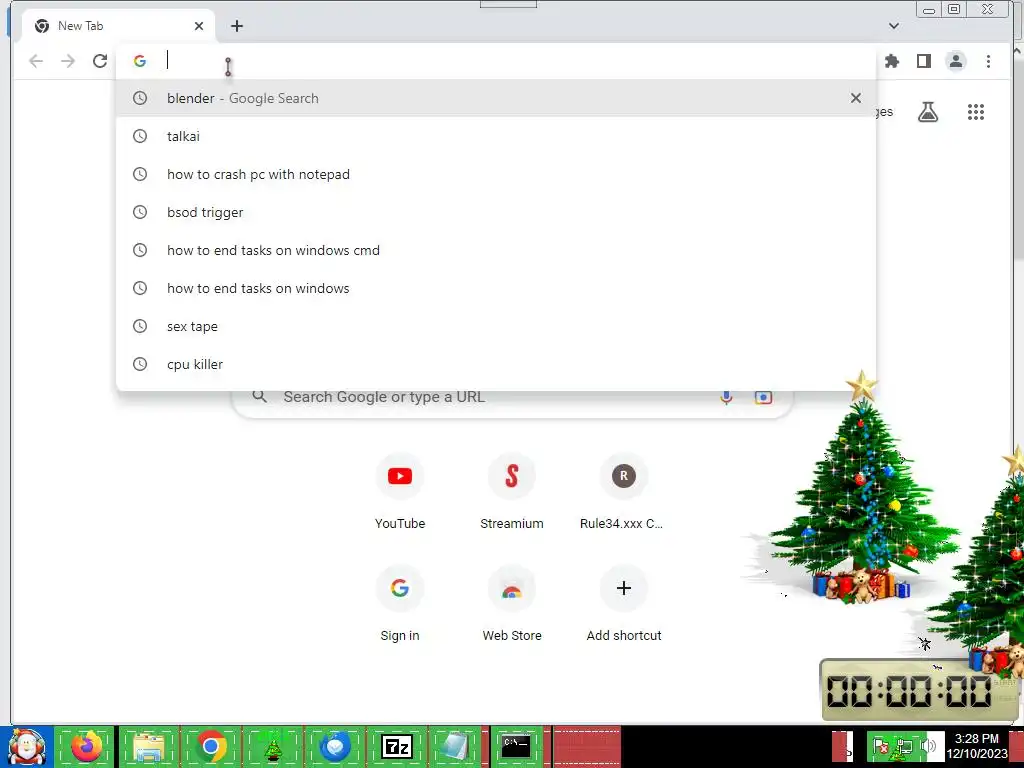Select the how to end tasks on windows suggestion
This screenshot has width=1024, height=768.
(496, 288)
